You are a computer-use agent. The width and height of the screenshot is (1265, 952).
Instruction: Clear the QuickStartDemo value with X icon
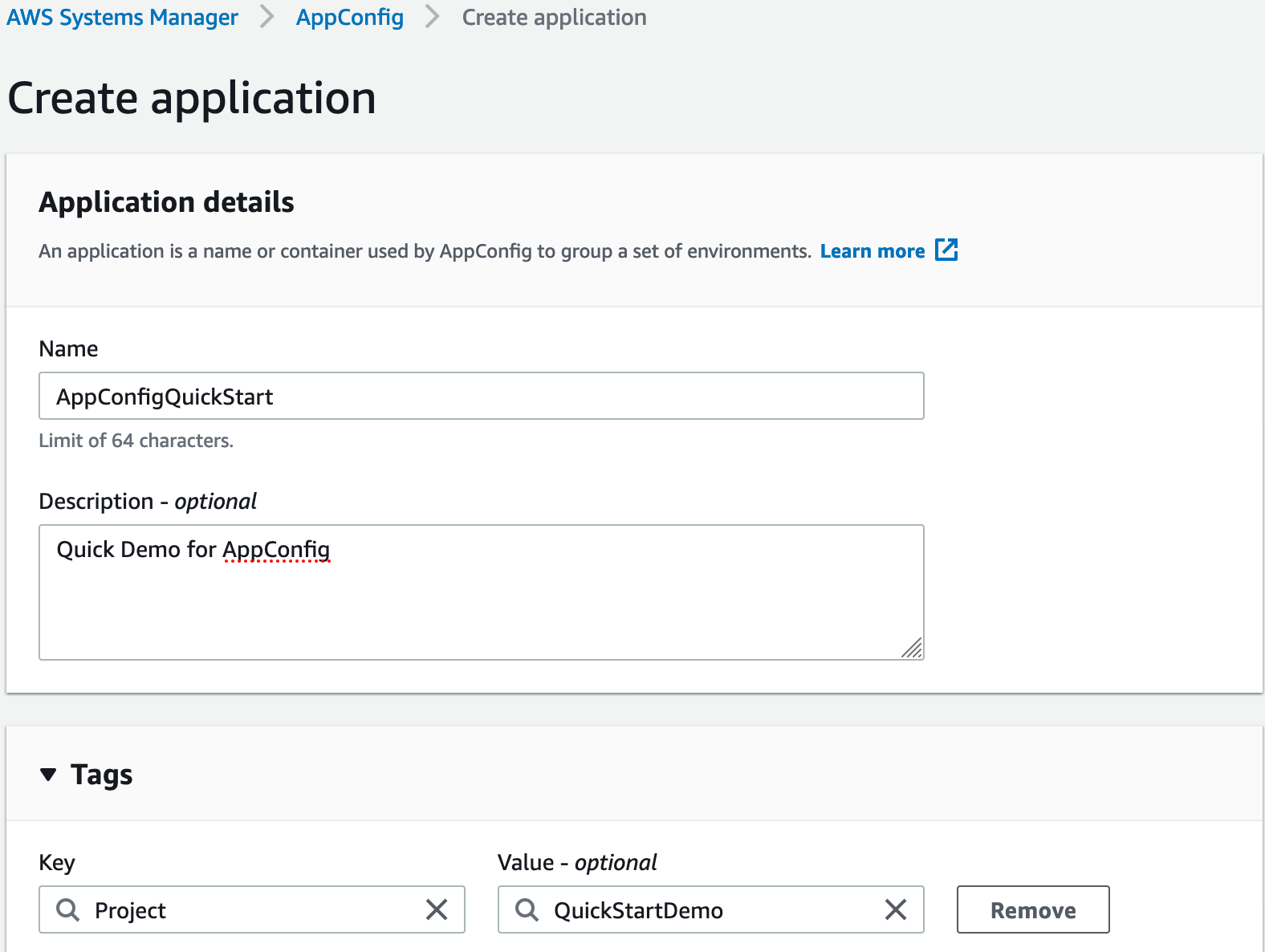pos(896,909)
